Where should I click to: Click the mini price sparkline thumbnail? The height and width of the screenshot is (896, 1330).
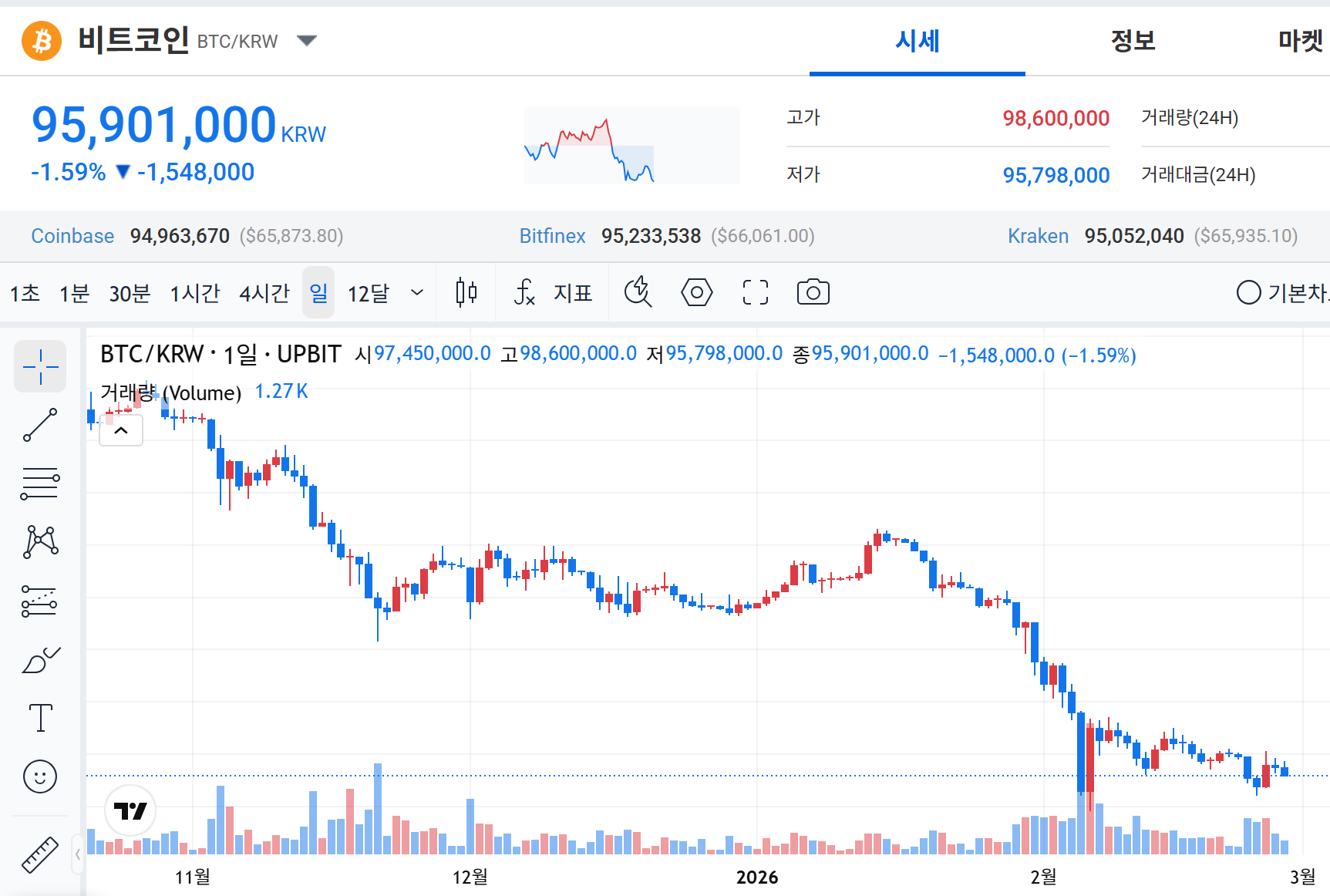click(632, 146)
